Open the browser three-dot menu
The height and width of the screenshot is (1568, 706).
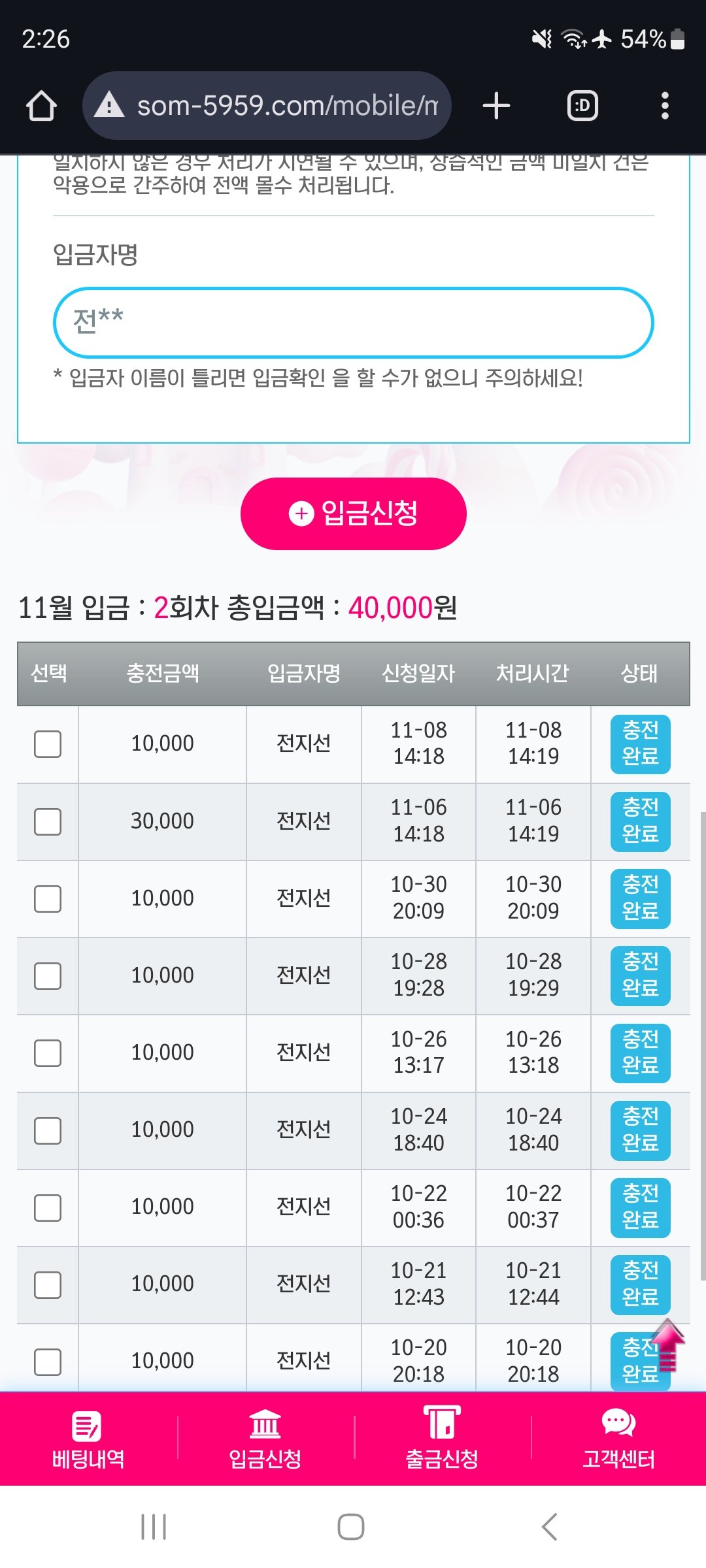[665, 106]
